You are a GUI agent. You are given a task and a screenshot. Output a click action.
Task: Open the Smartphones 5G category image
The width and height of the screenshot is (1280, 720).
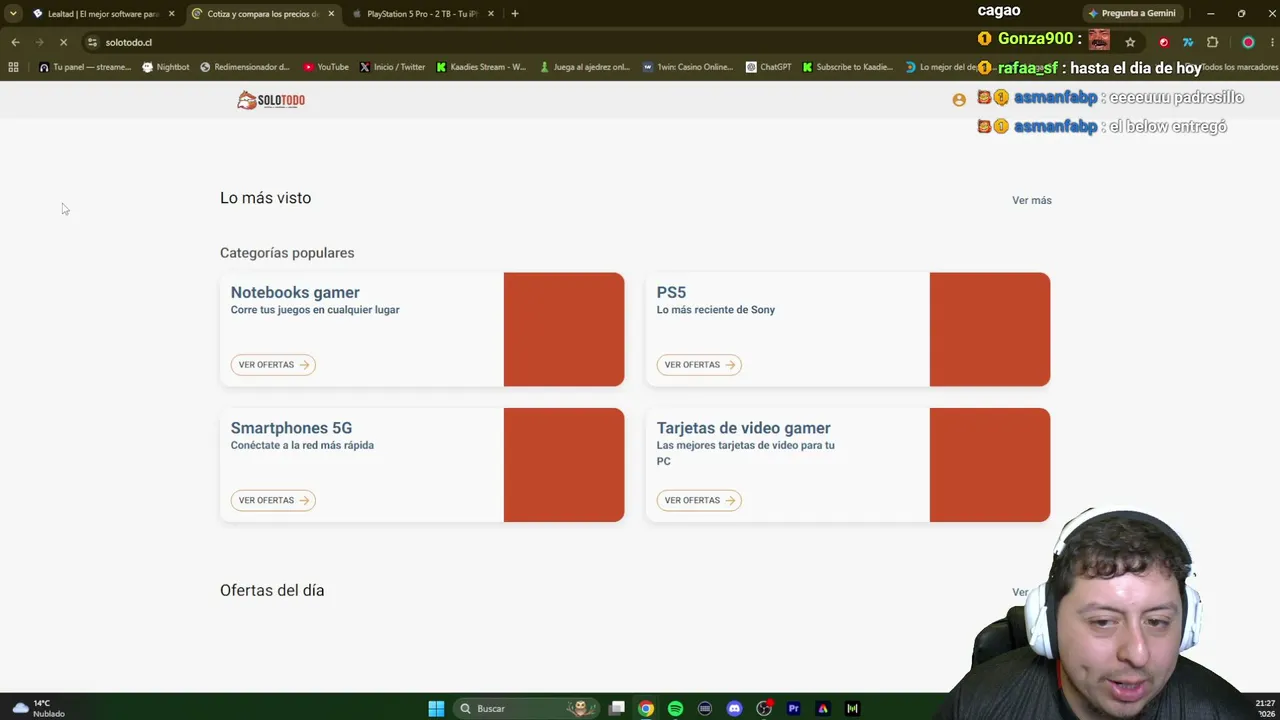pyautogui.click(x=564, y=465)
